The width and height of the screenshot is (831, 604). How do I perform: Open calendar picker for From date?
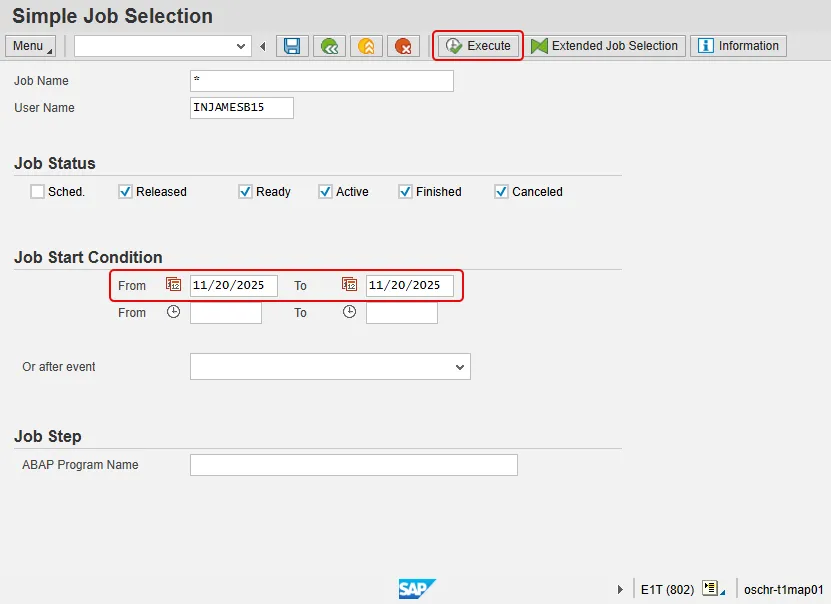173,285
